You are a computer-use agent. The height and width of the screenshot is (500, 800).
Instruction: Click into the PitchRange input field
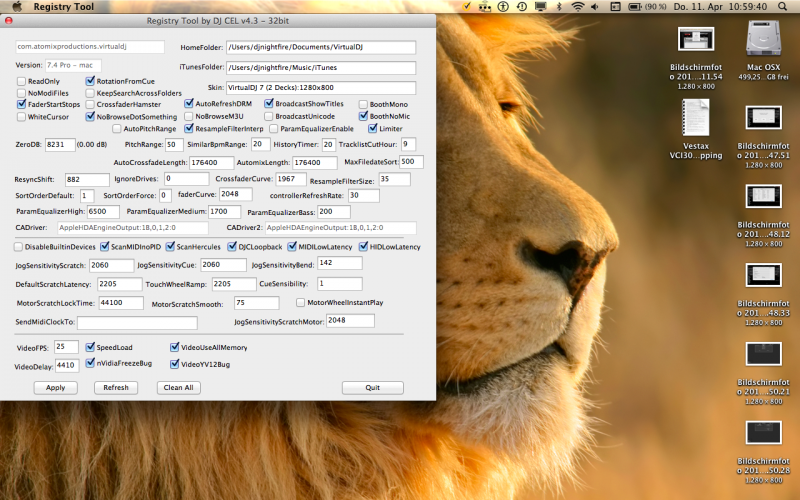(172, 145)
